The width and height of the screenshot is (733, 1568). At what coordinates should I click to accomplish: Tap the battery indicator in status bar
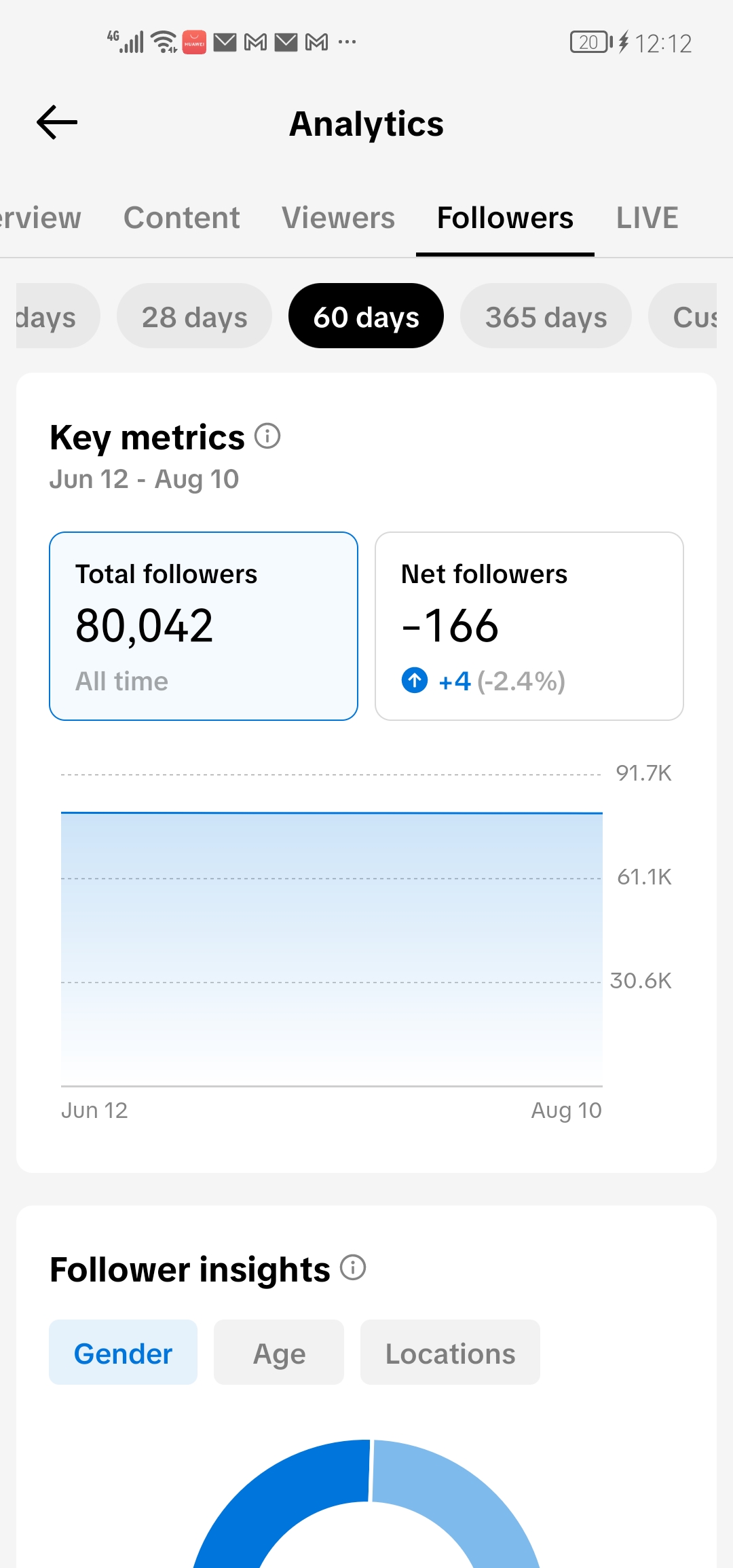[591, 42]
